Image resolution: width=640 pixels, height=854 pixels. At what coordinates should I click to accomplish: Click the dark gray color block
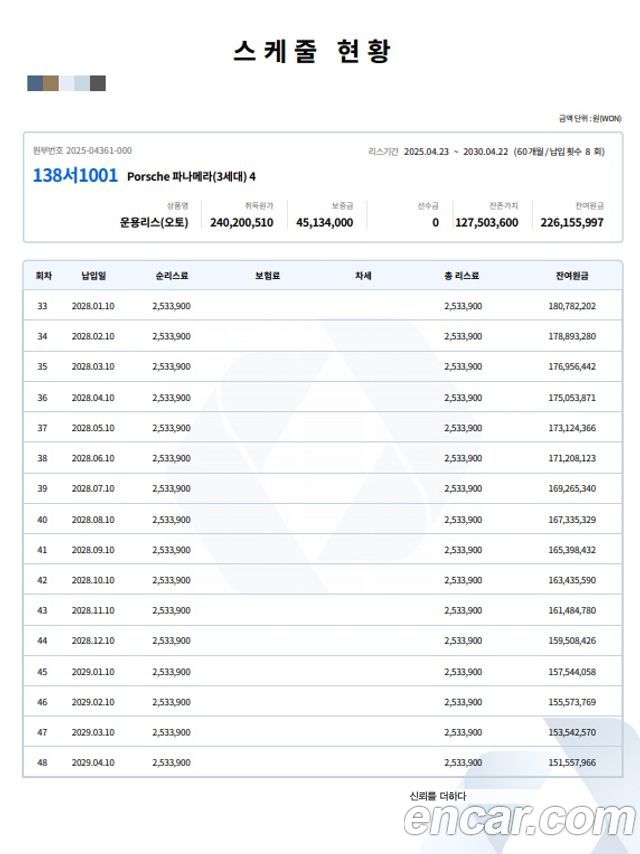(98, 83)
